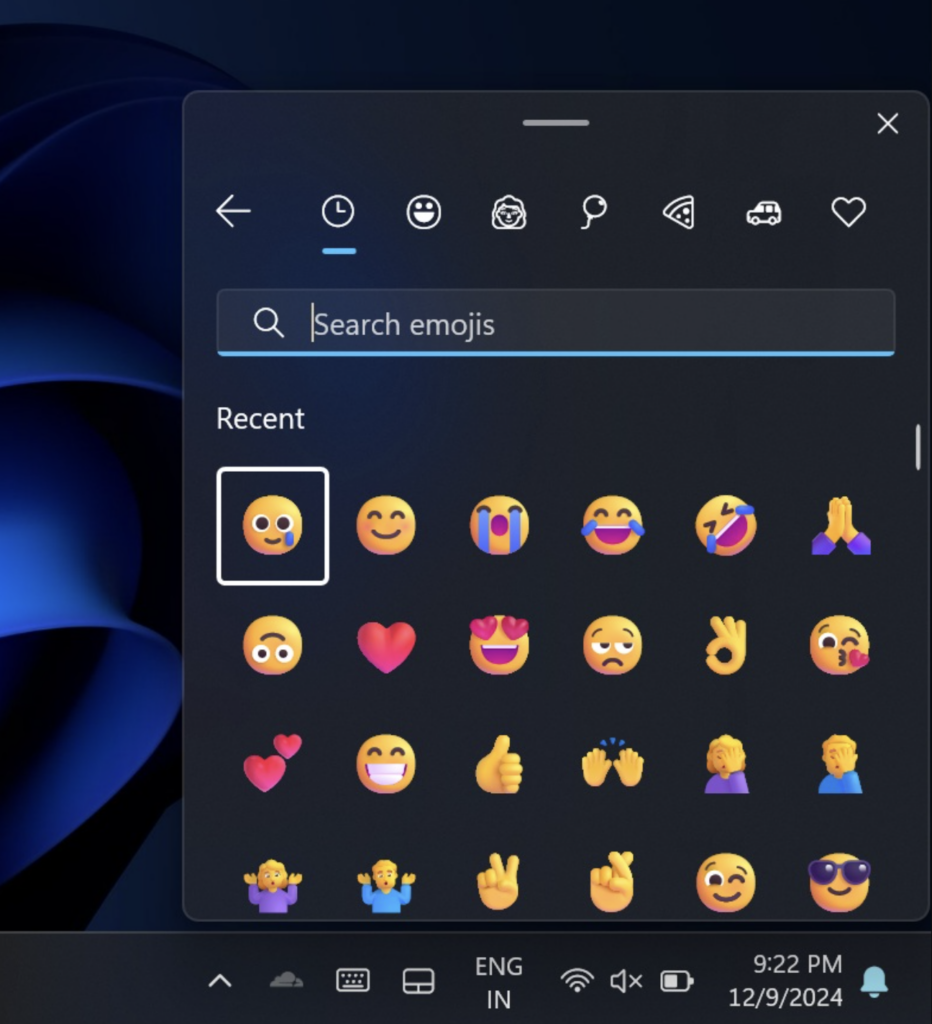
Task: Choose the smiling face with sunglasses emoji
Action: (x=839, y=882)
